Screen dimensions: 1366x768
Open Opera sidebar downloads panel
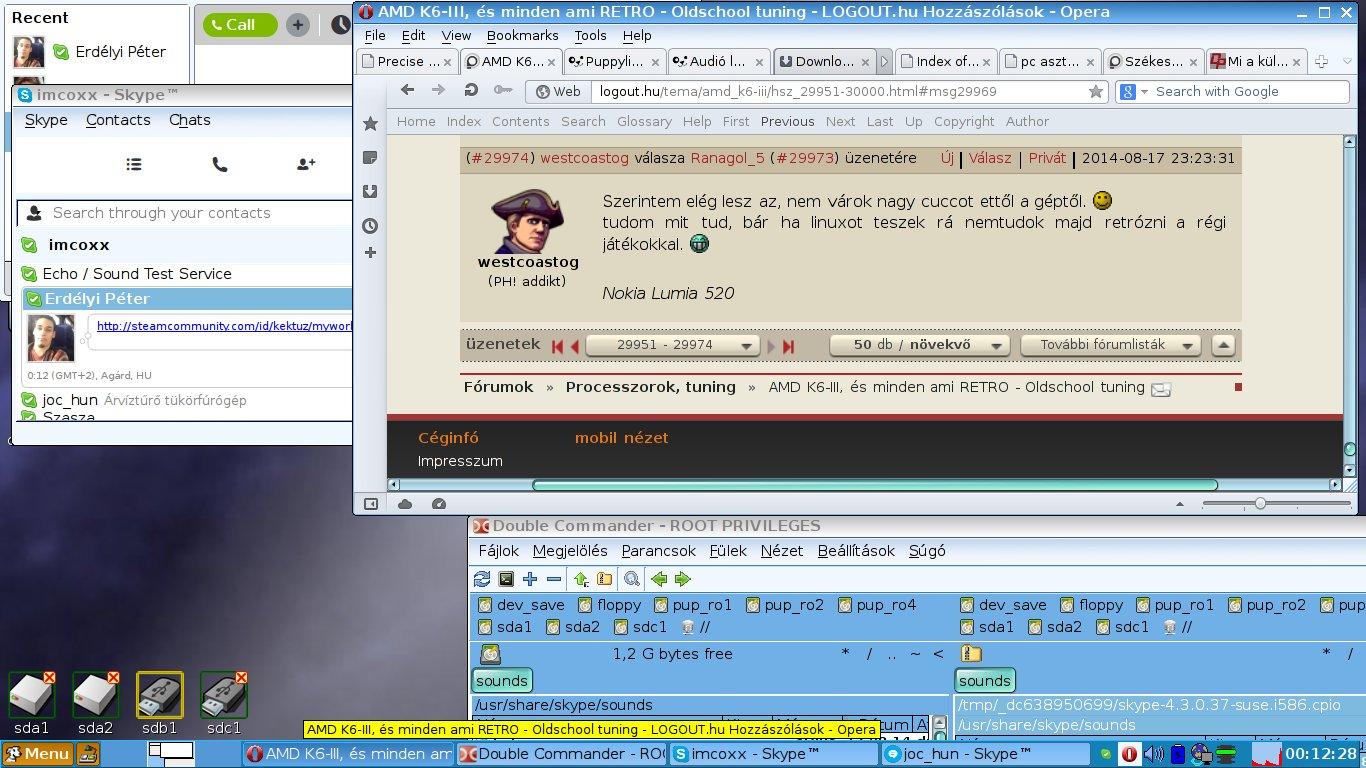tap(370, 191)
